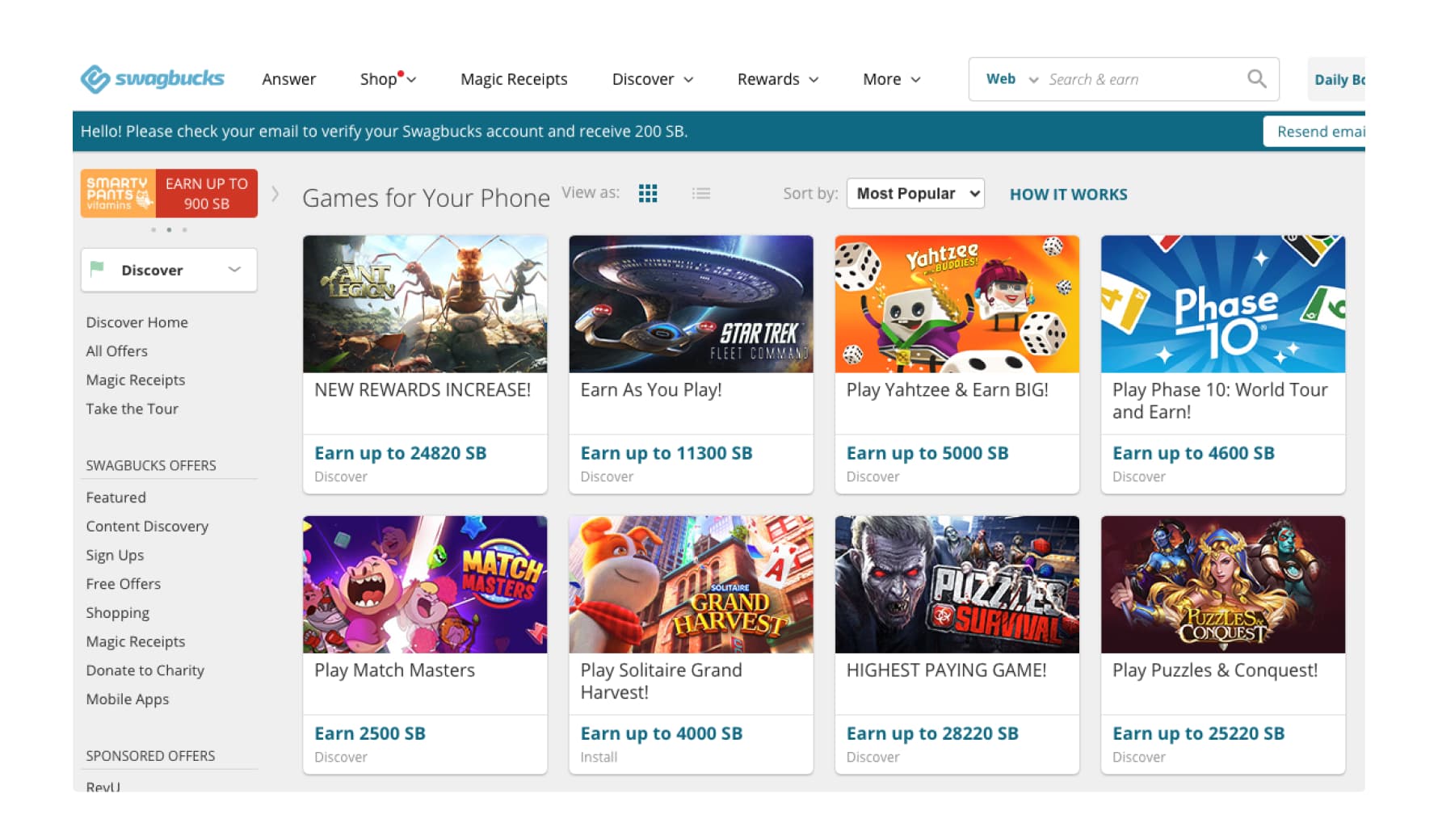The height and width of the screenshot is (840, 1438).
Task: Switch to list view
Action: 701,194
